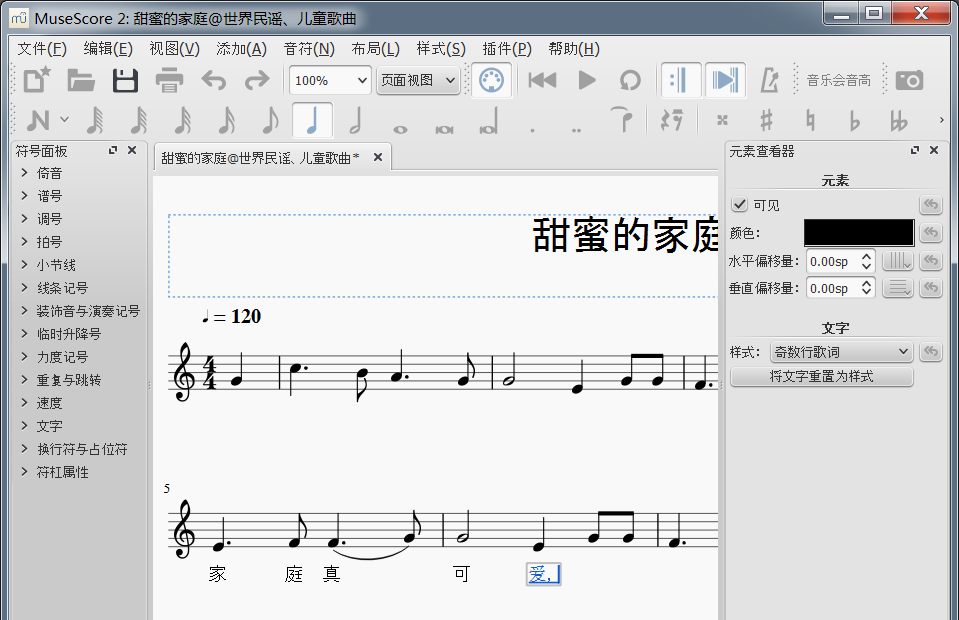Open the 页面视图 view mode dropdown
This screenshot has height=620, width=959.
(418, 81)
